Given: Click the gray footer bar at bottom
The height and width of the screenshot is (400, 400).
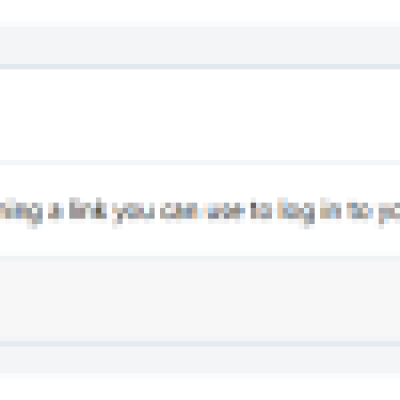Looking at the screenshot, I should click(x=200, y=360).
